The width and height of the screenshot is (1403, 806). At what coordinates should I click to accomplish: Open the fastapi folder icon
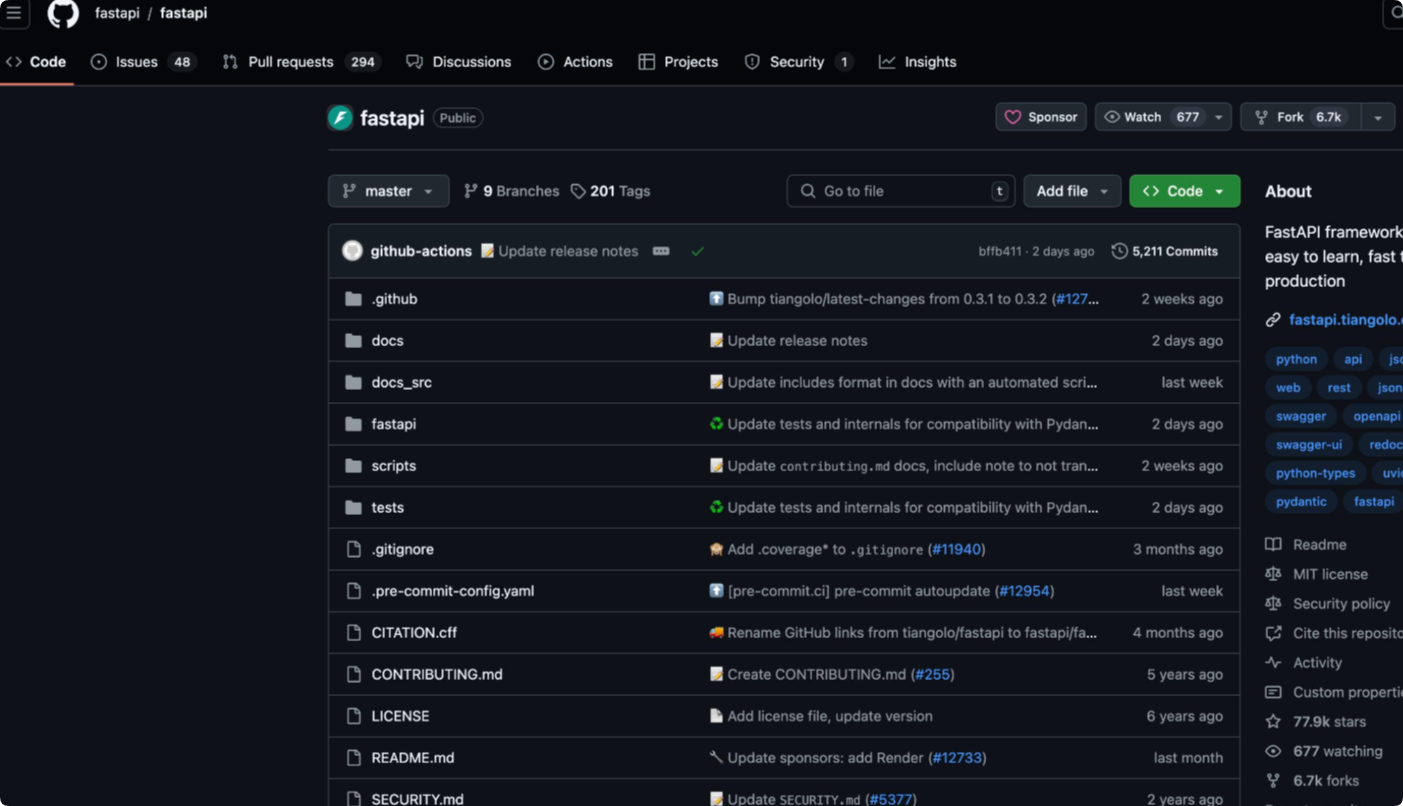[353, 424]
